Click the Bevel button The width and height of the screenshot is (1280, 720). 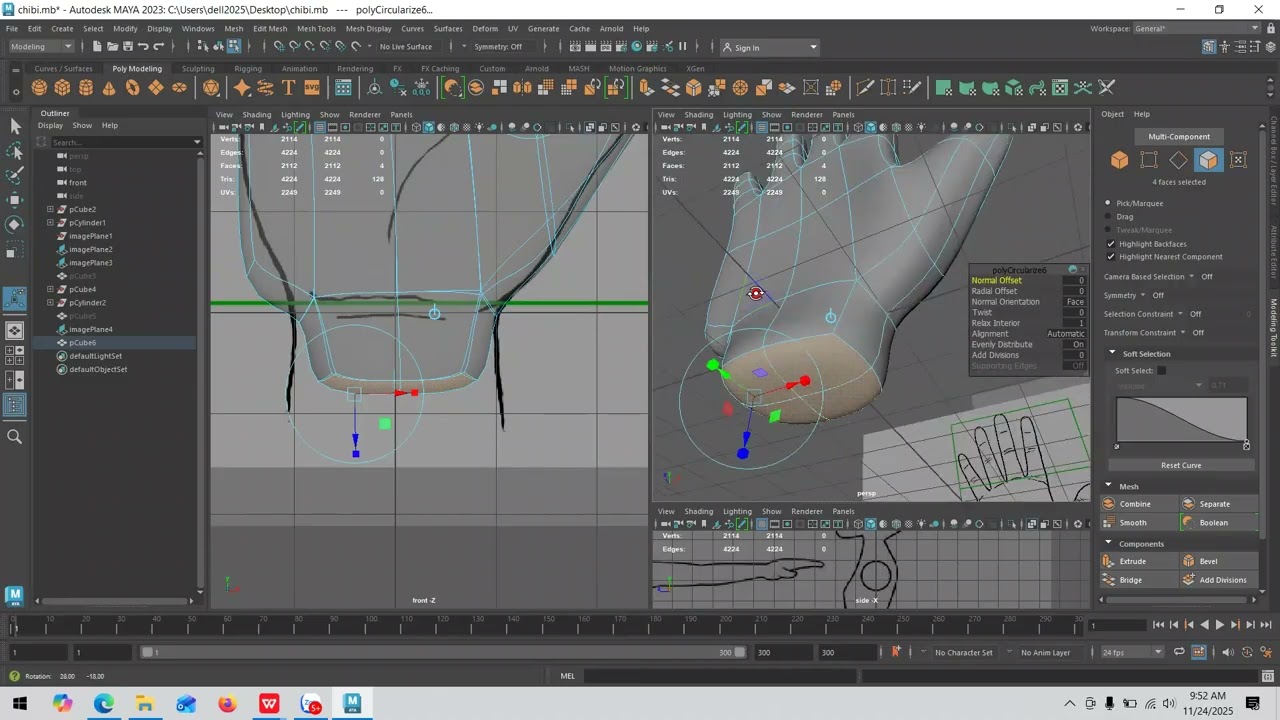point(1218,561)
